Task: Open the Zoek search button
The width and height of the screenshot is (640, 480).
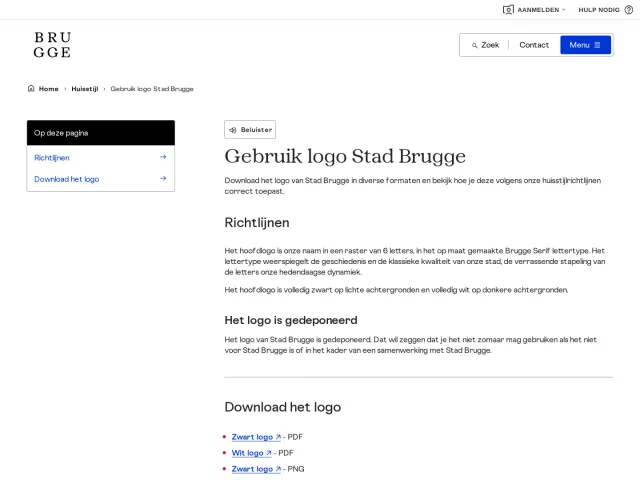Action: (x=485, y=45)
